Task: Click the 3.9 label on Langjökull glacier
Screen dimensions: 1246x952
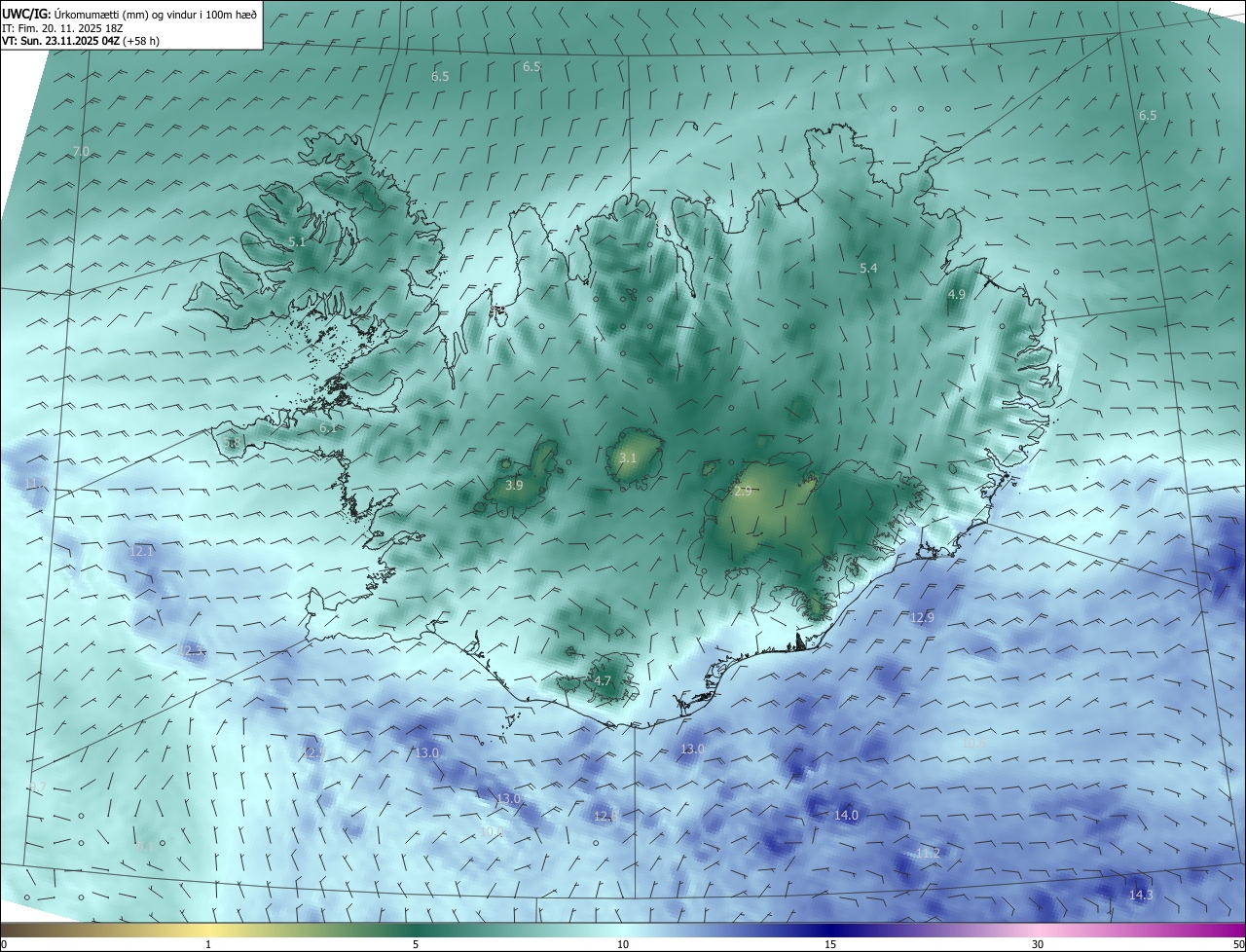Action: pyautogui.click(x=514, y=485)
